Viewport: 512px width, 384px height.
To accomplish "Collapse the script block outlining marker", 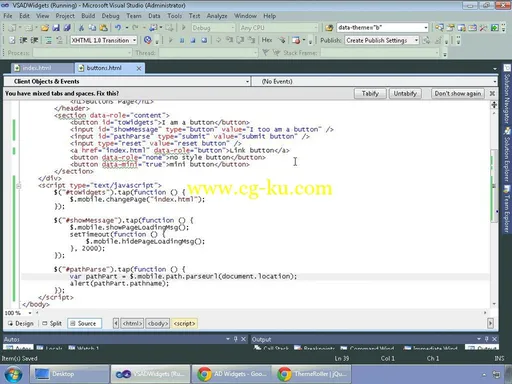I will [18, 186].
